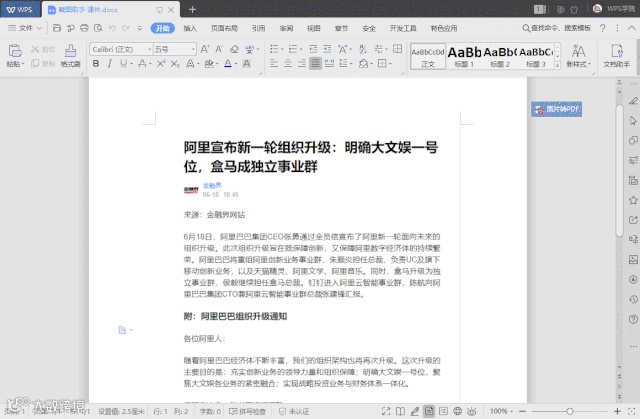This screenshot has width=640, height=419.
Task: Click the Image to PDF (图片转PDF) floating button
Action: (556, 109)
